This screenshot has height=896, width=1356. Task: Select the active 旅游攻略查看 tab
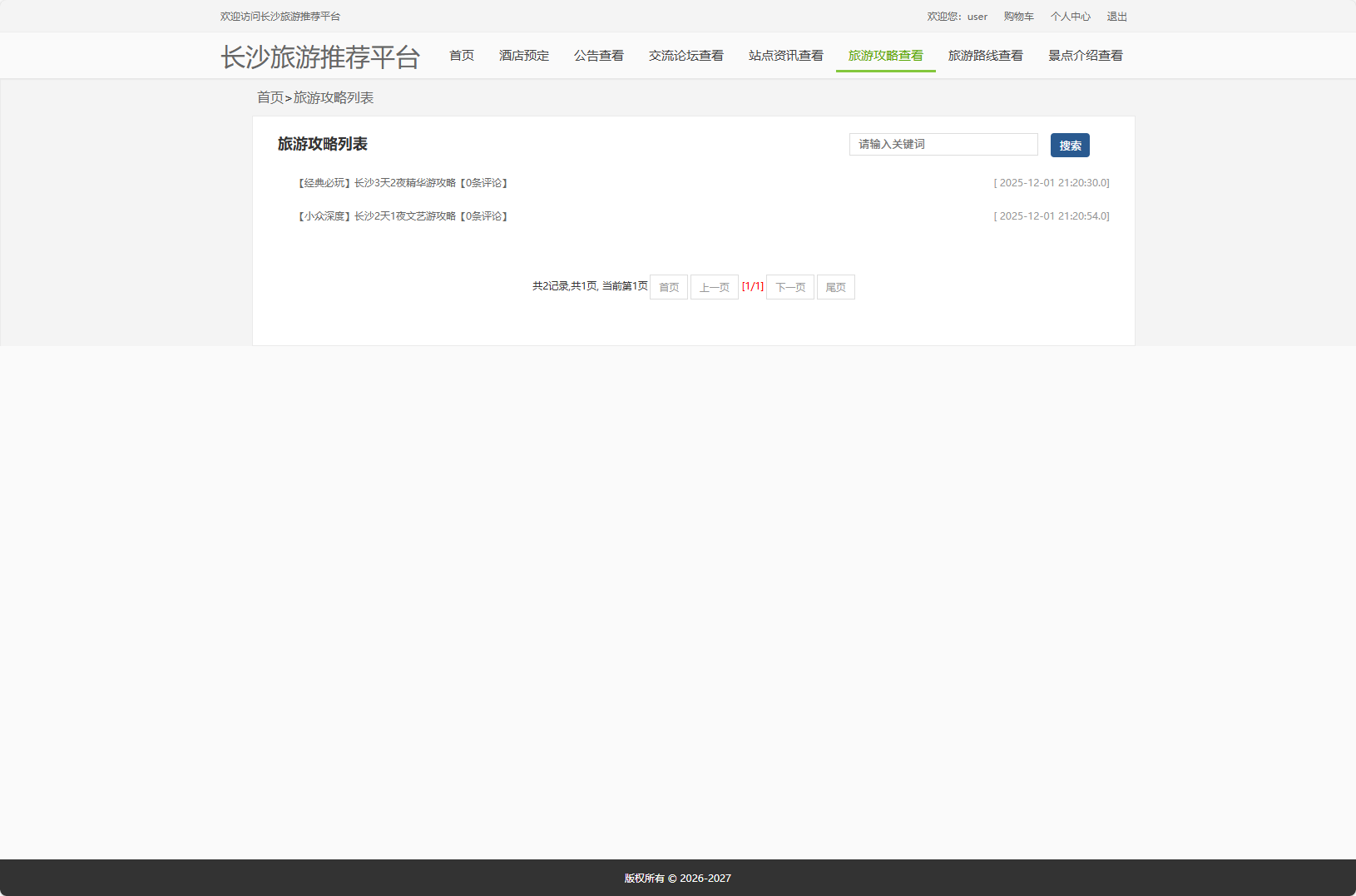885,56
